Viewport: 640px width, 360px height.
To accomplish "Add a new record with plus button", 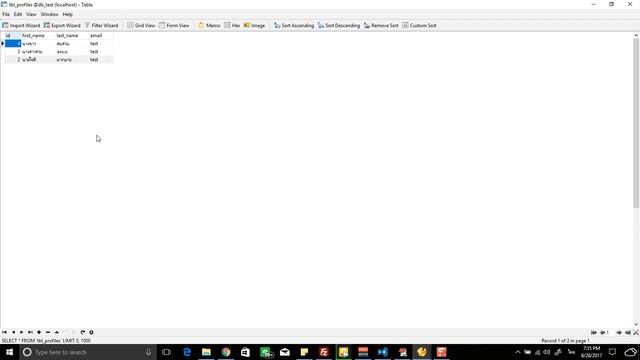I will point(39,332).
